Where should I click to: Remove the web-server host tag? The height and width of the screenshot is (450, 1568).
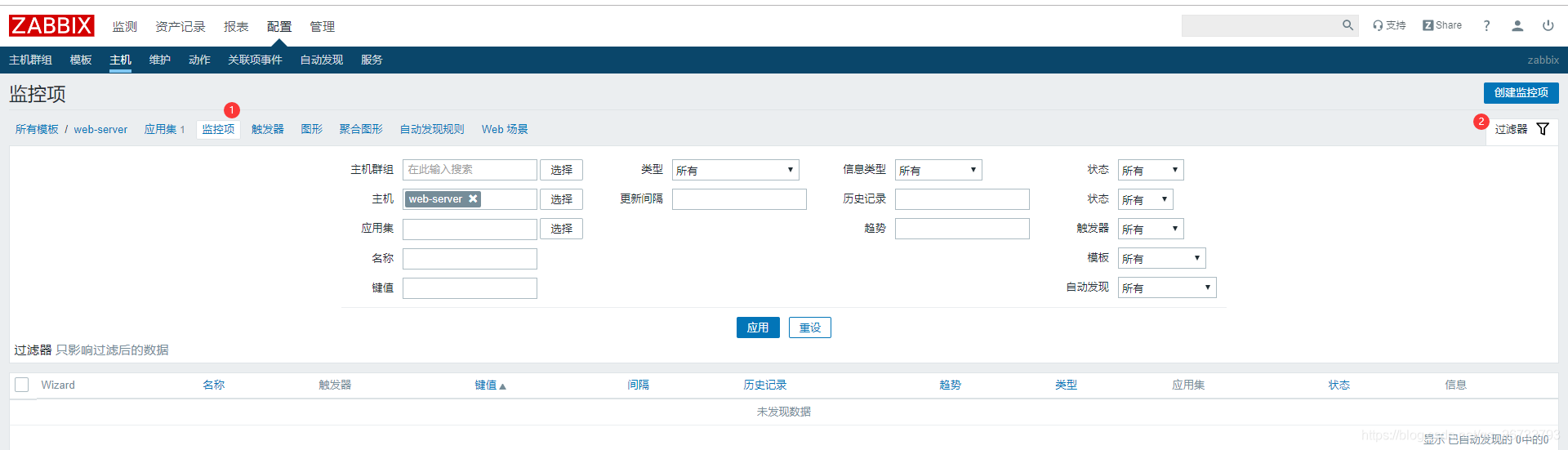click(473, 198)
